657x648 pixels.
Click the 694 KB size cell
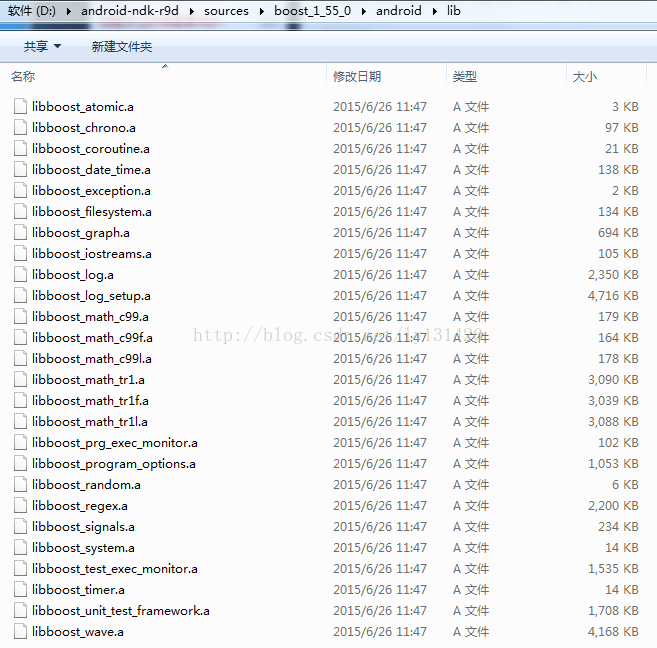(x=618, y=232)
